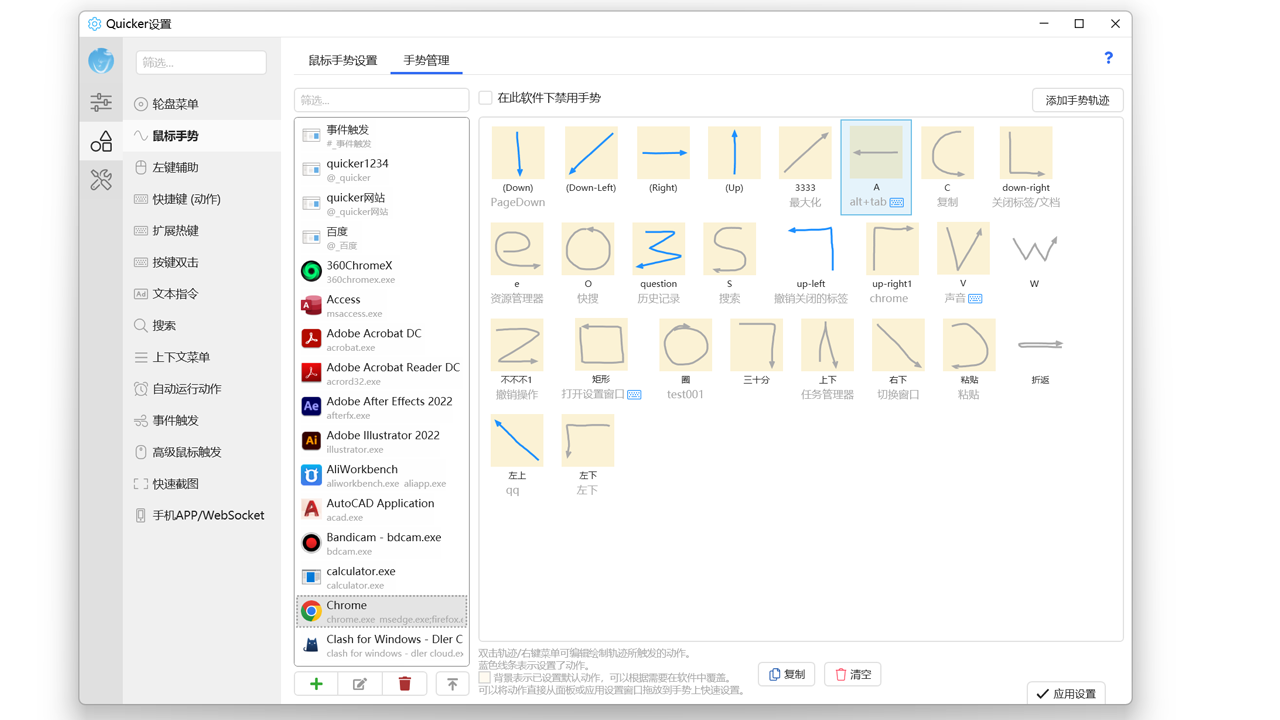Select Chrome from the application list
Screen dimensions: 1280x720
[381, 610]
